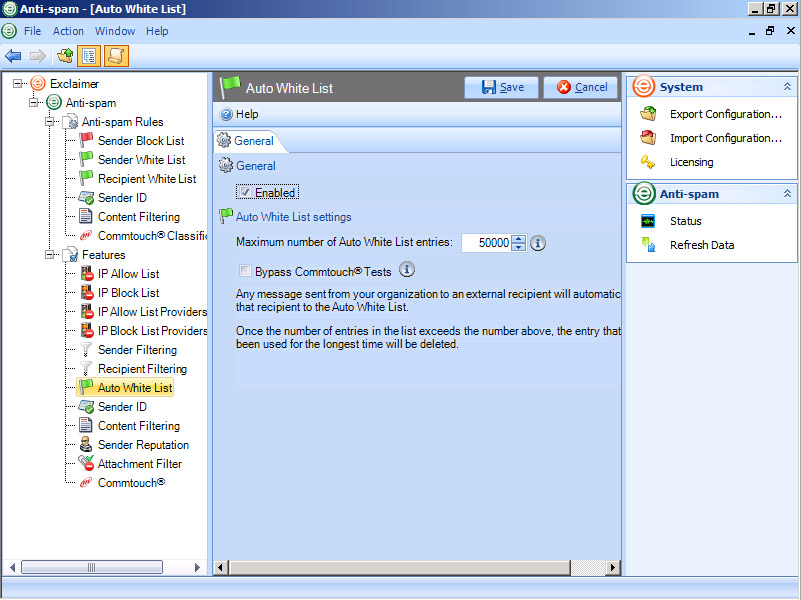Image resolution: width=801 pixels, height=600 pixels.
Task: Click the Sender Reputation icon
Action: pos(86,445)
